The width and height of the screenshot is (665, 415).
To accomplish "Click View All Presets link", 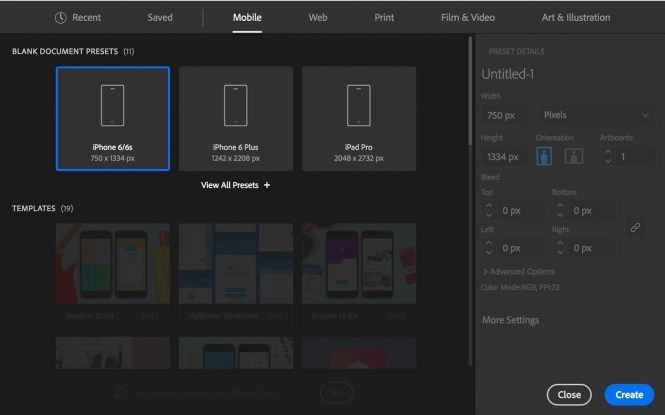I will (235, 185).
